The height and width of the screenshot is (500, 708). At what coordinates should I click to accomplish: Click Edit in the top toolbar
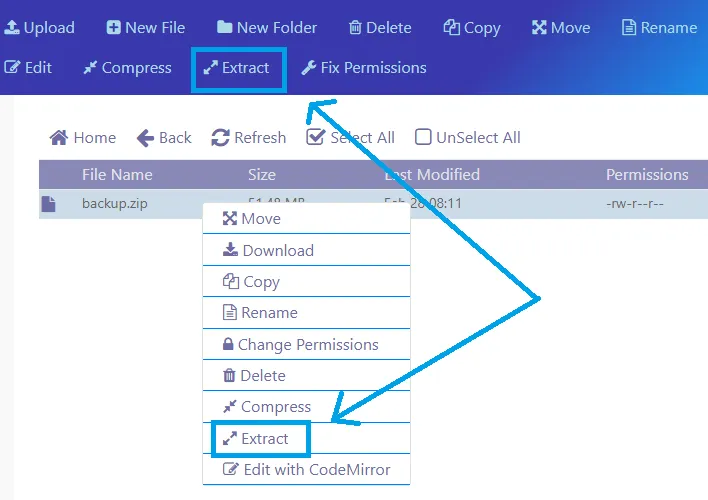(28, 68)
